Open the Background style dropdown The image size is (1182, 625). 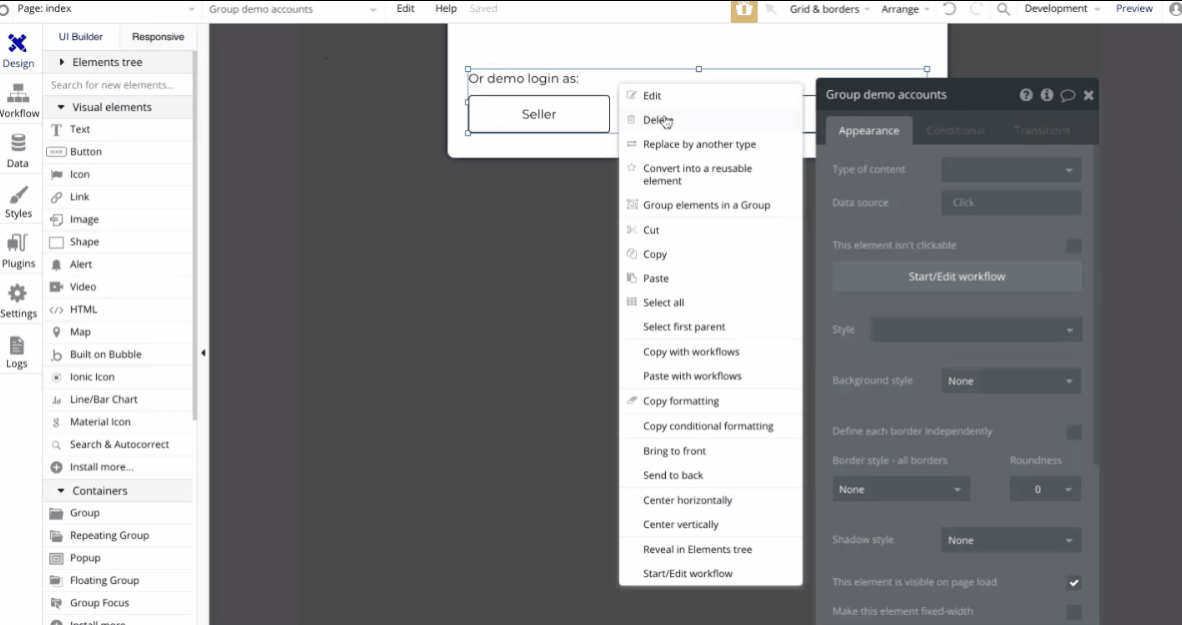coord(1011,381)
